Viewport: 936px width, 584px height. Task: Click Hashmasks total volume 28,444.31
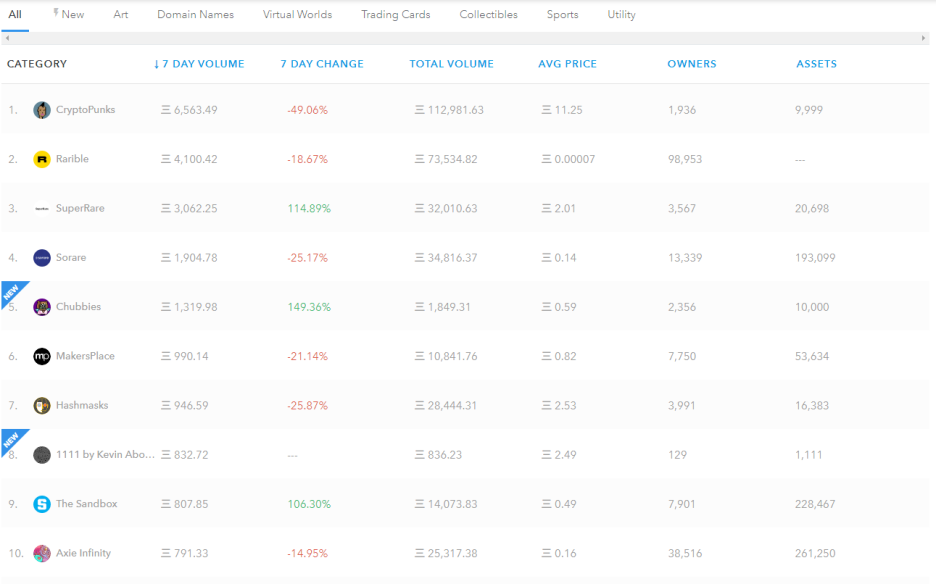pyautogui.click(x=446, y=405)
